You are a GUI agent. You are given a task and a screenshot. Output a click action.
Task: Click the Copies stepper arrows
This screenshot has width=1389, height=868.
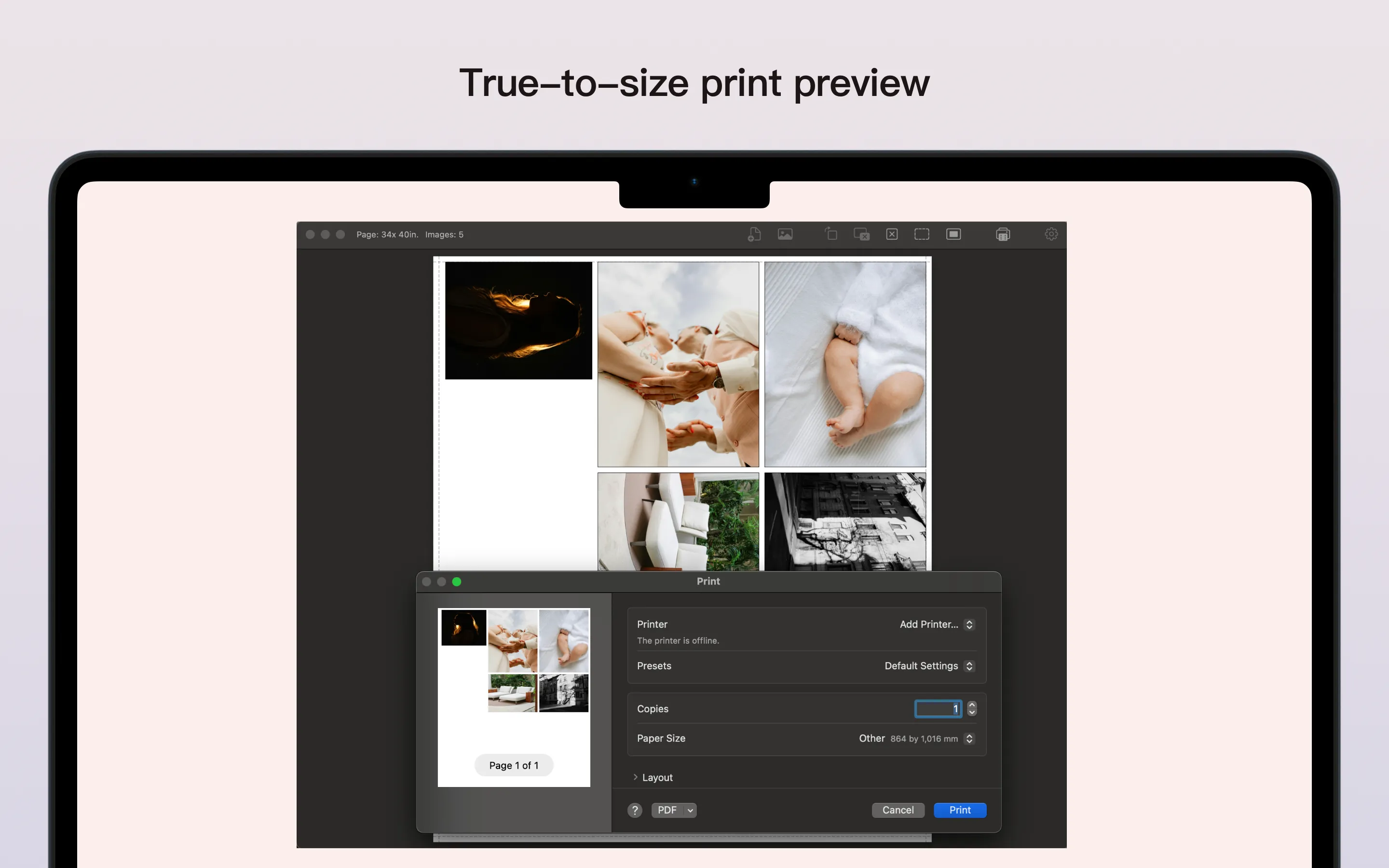coord(971,708)
